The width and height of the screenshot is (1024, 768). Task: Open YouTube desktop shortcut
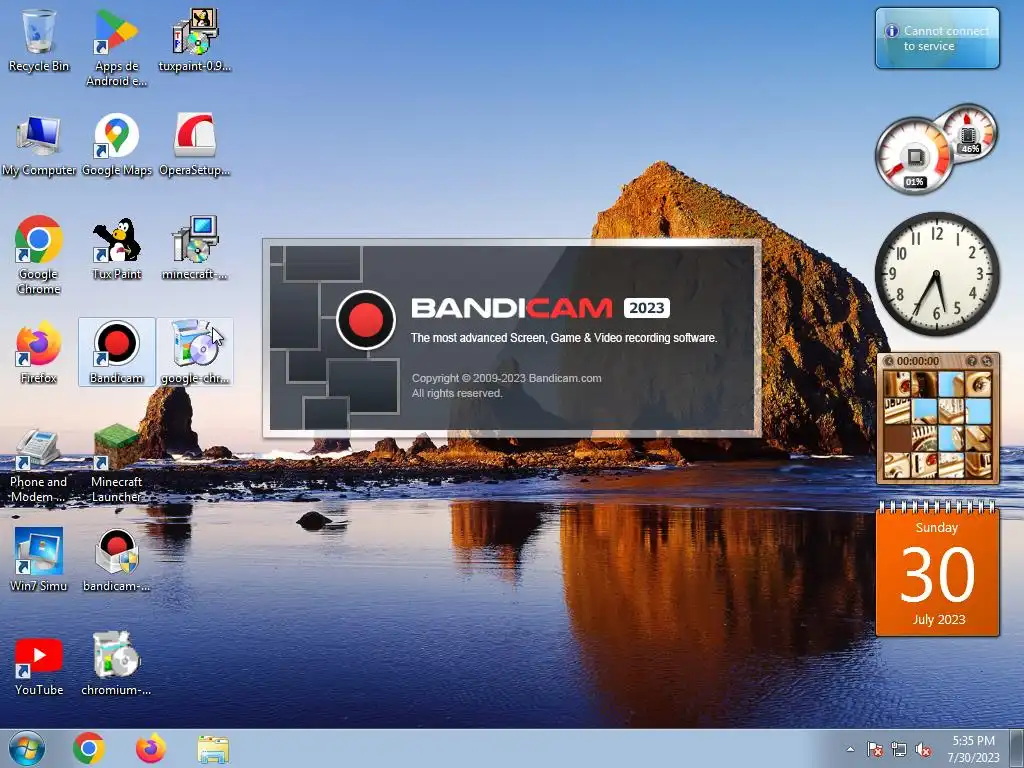[39, 665]
